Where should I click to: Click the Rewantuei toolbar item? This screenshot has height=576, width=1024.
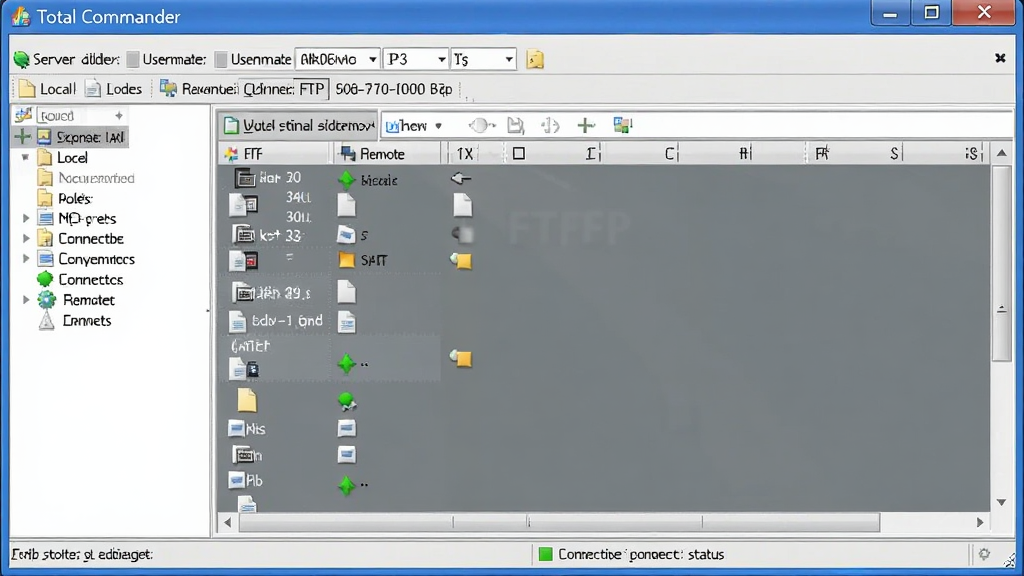tap(198, 89)
